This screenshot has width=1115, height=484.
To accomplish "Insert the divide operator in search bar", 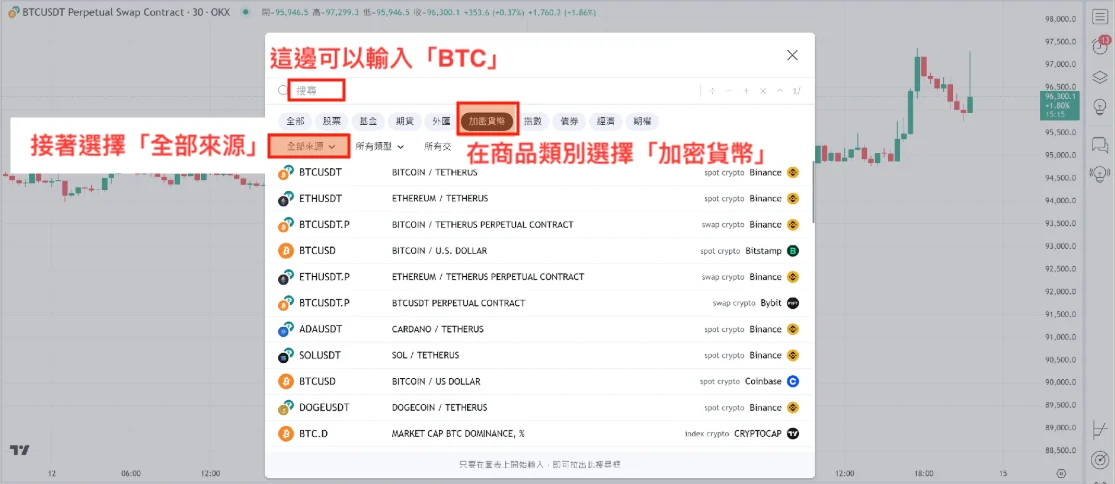I will click(712, 91).
